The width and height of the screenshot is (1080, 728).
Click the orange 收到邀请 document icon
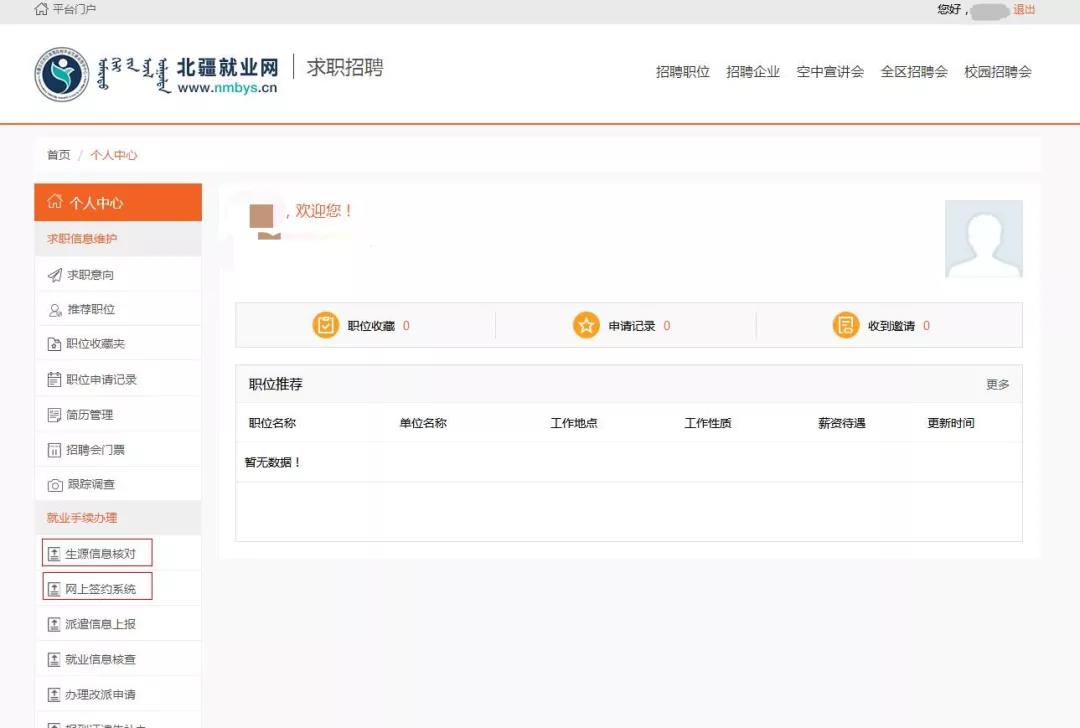point(846,325)
